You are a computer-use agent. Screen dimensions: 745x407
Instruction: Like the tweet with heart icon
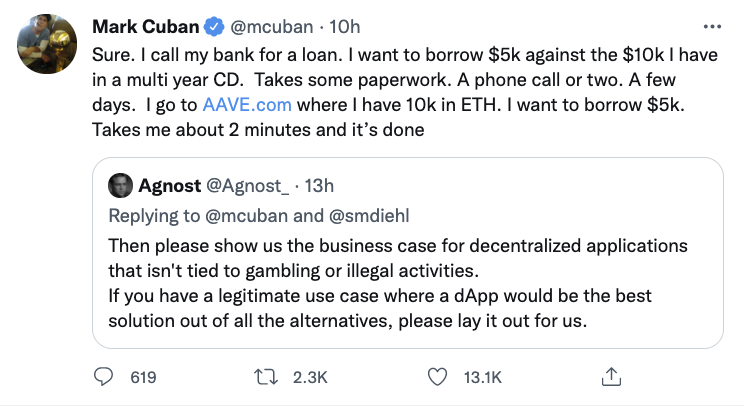pos(437,377)
